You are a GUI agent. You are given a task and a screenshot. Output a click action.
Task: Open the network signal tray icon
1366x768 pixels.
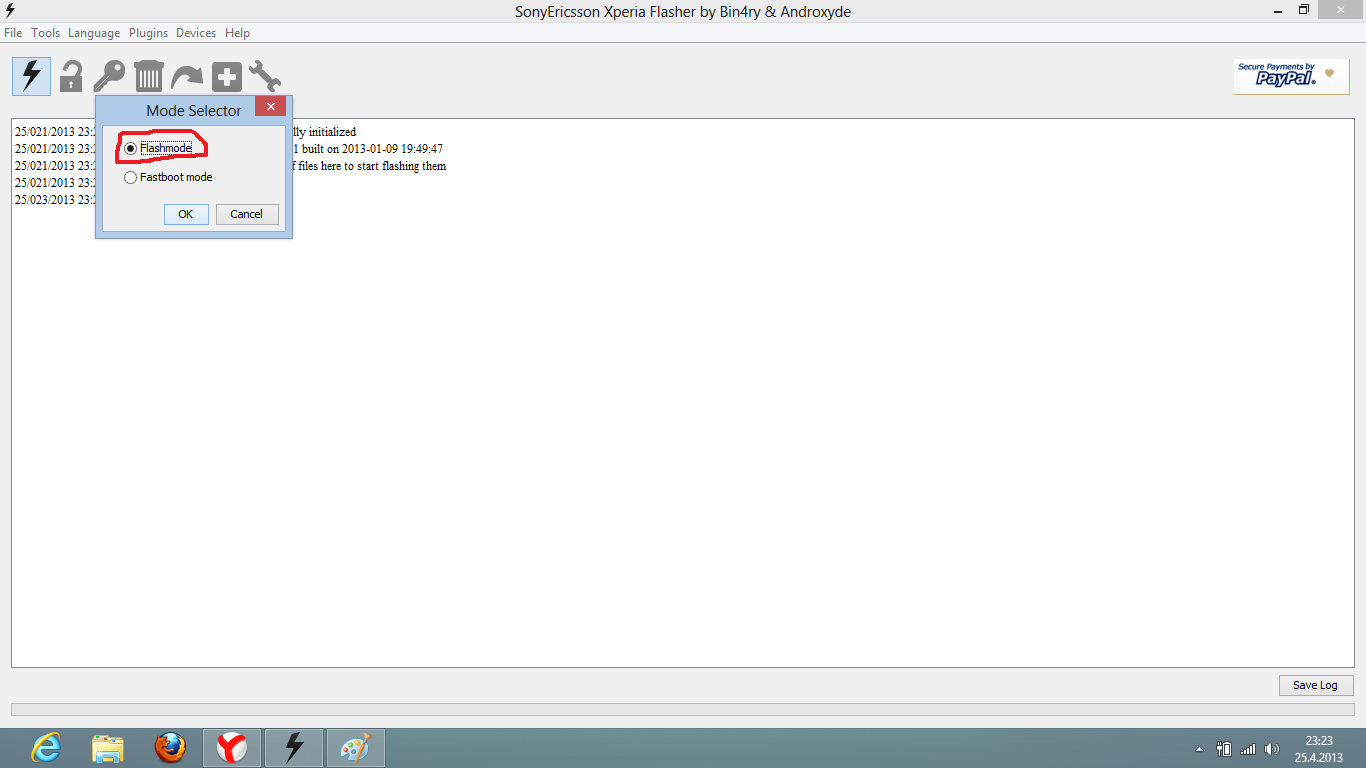pos(1248,748)
